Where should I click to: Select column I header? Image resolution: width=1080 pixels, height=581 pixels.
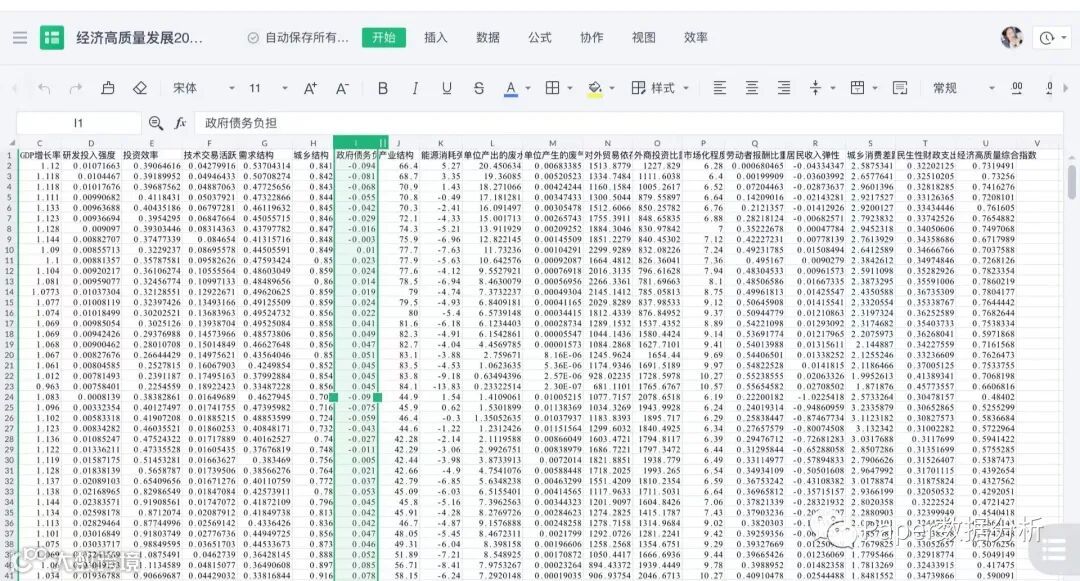(x=356, y=143)
